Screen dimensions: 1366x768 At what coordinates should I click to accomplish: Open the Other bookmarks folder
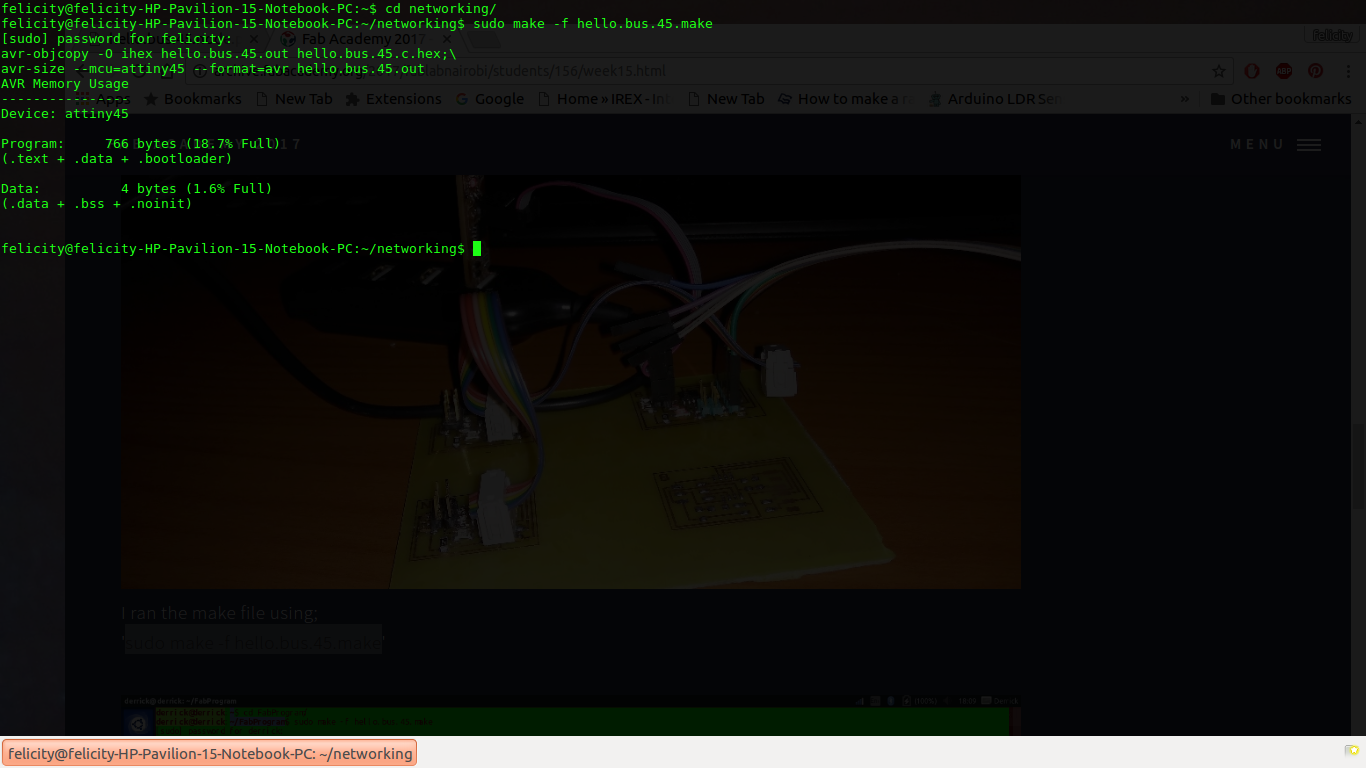pos(1281,99)
